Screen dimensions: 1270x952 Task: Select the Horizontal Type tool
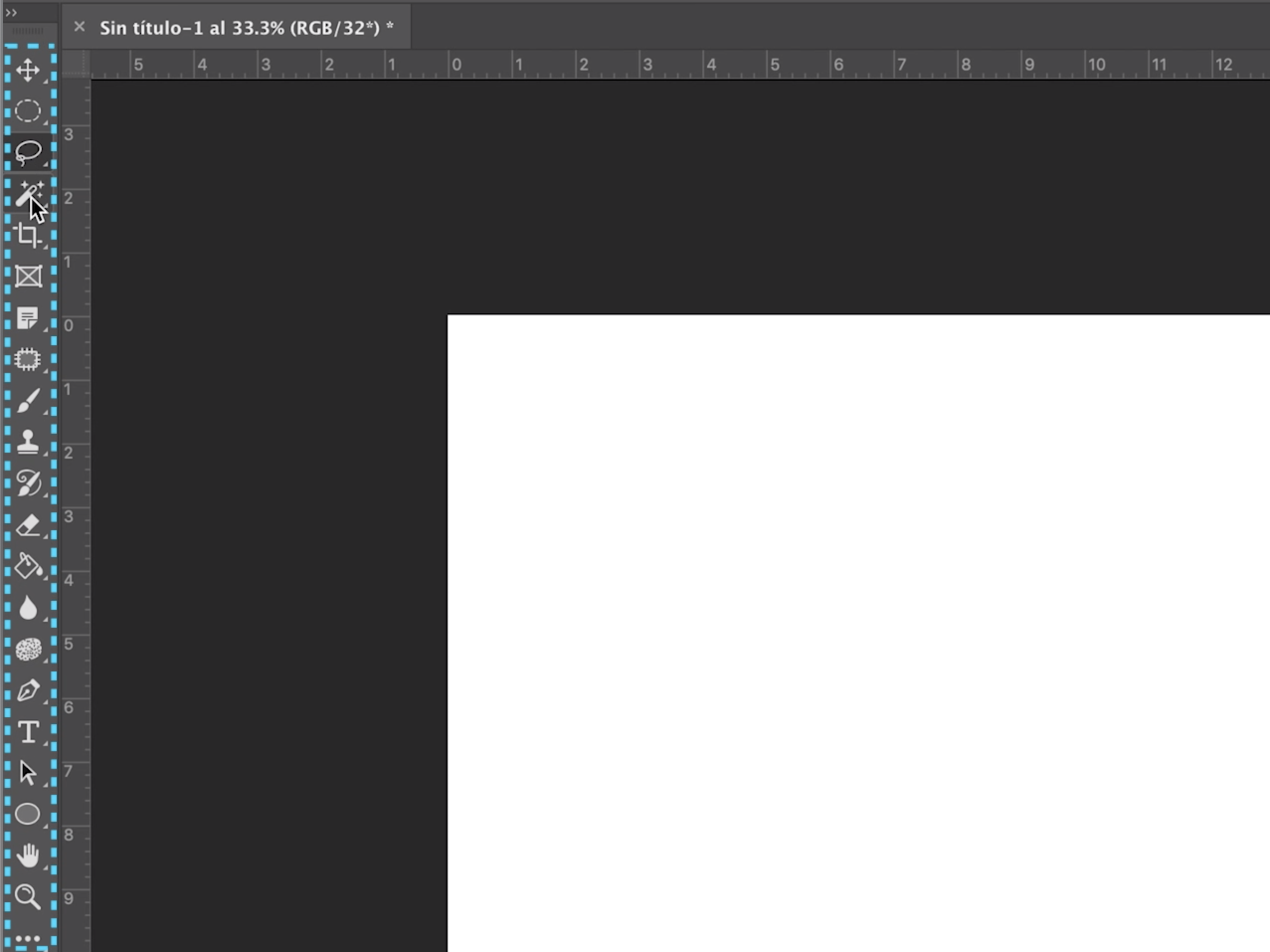[x=27, y=732]
